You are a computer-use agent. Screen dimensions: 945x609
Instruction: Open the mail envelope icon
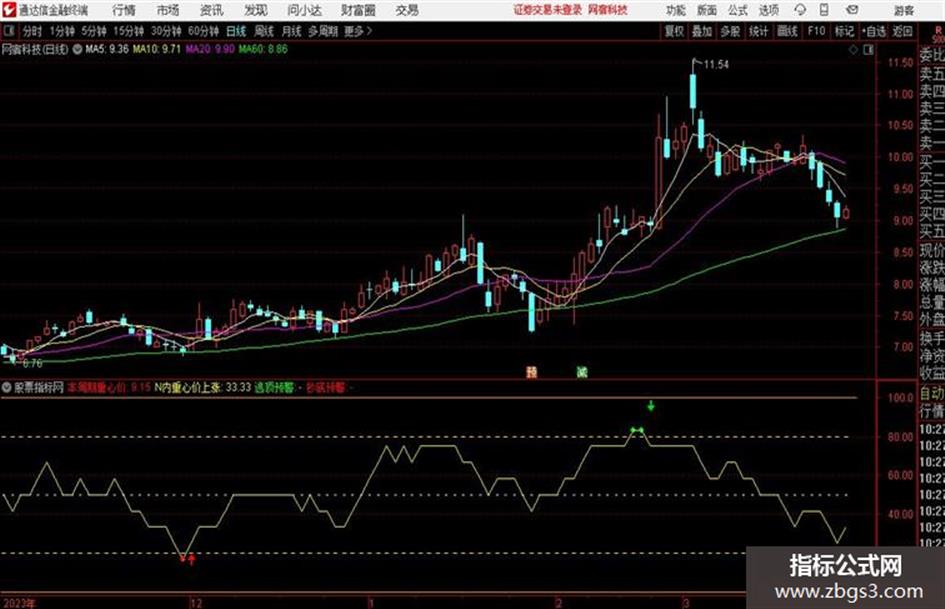coord(852,10)
